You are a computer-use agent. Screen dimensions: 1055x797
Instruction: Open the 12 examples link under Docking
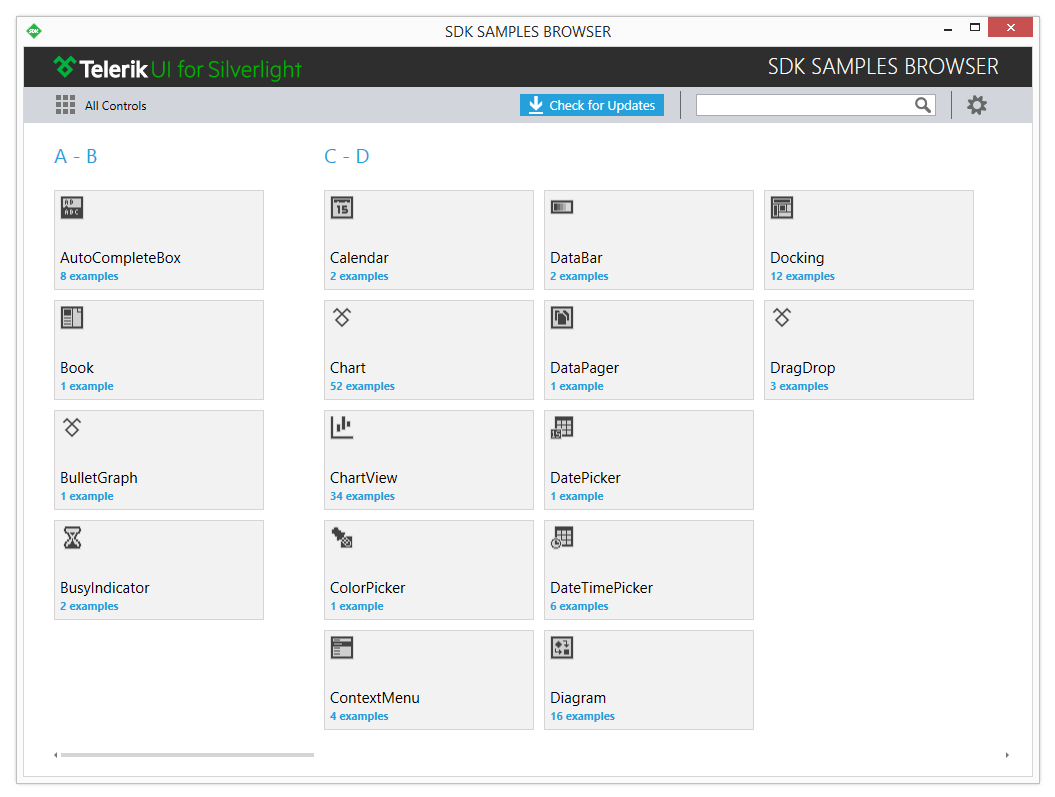(802, 276)
